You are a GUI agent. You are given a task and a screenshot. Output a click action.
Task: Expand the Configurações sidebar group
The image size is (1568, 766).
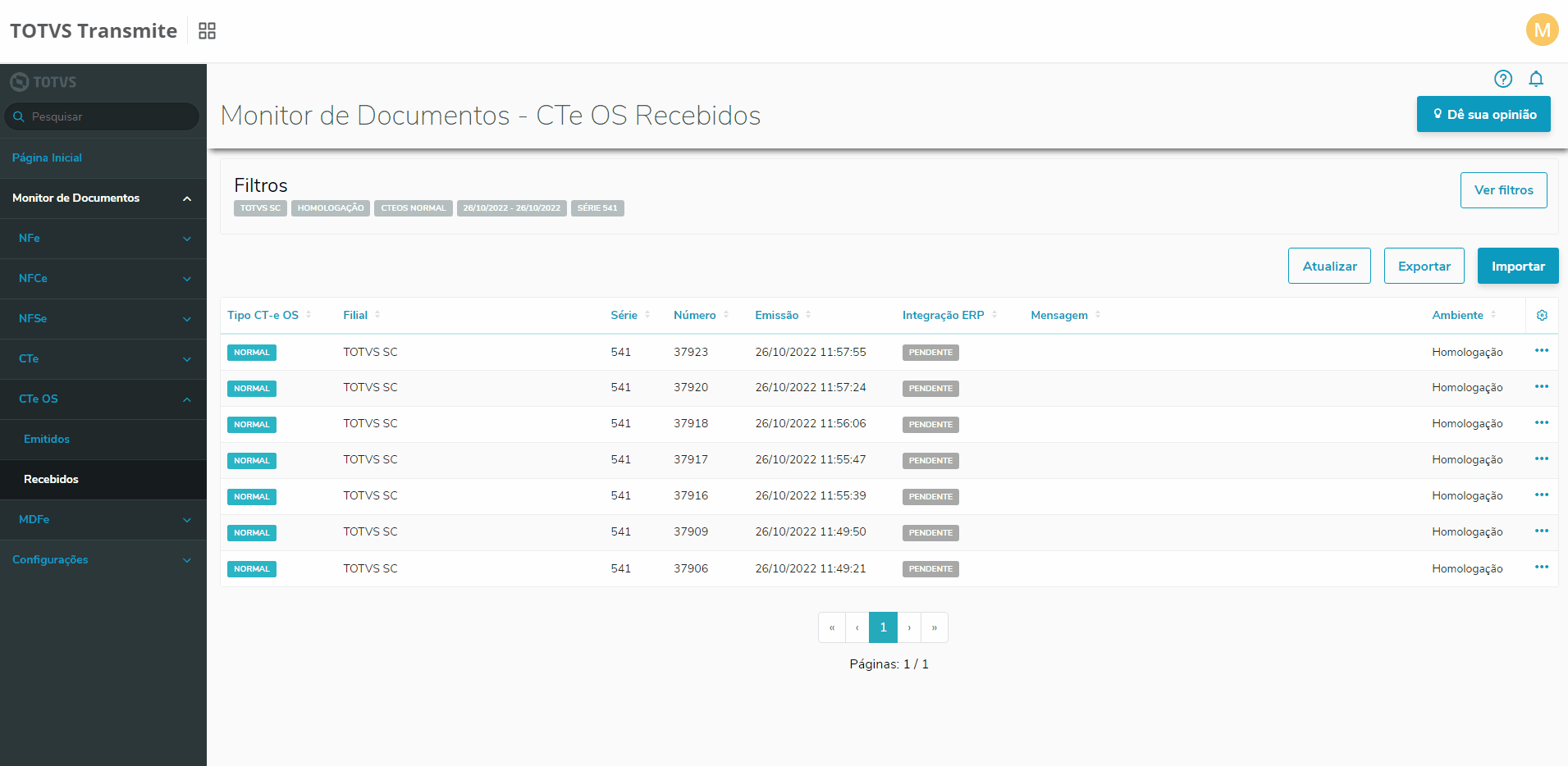pyautogui.click(x=103, y=560)
